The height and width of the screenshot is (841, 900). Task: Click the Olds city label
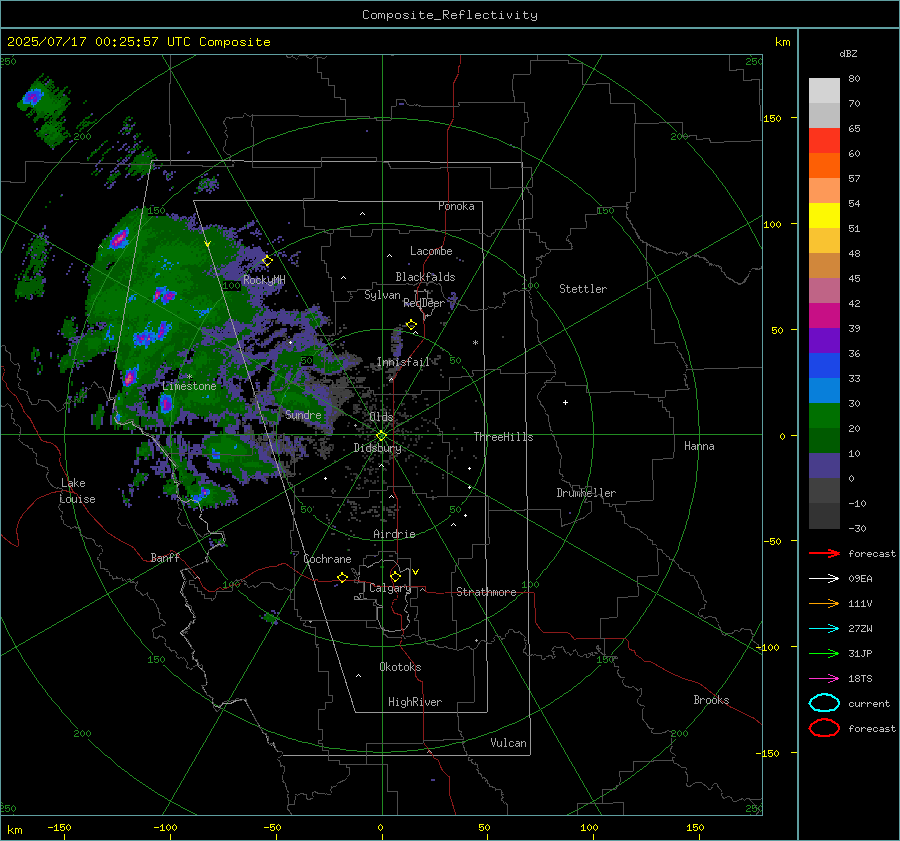(x=381, y=417)
